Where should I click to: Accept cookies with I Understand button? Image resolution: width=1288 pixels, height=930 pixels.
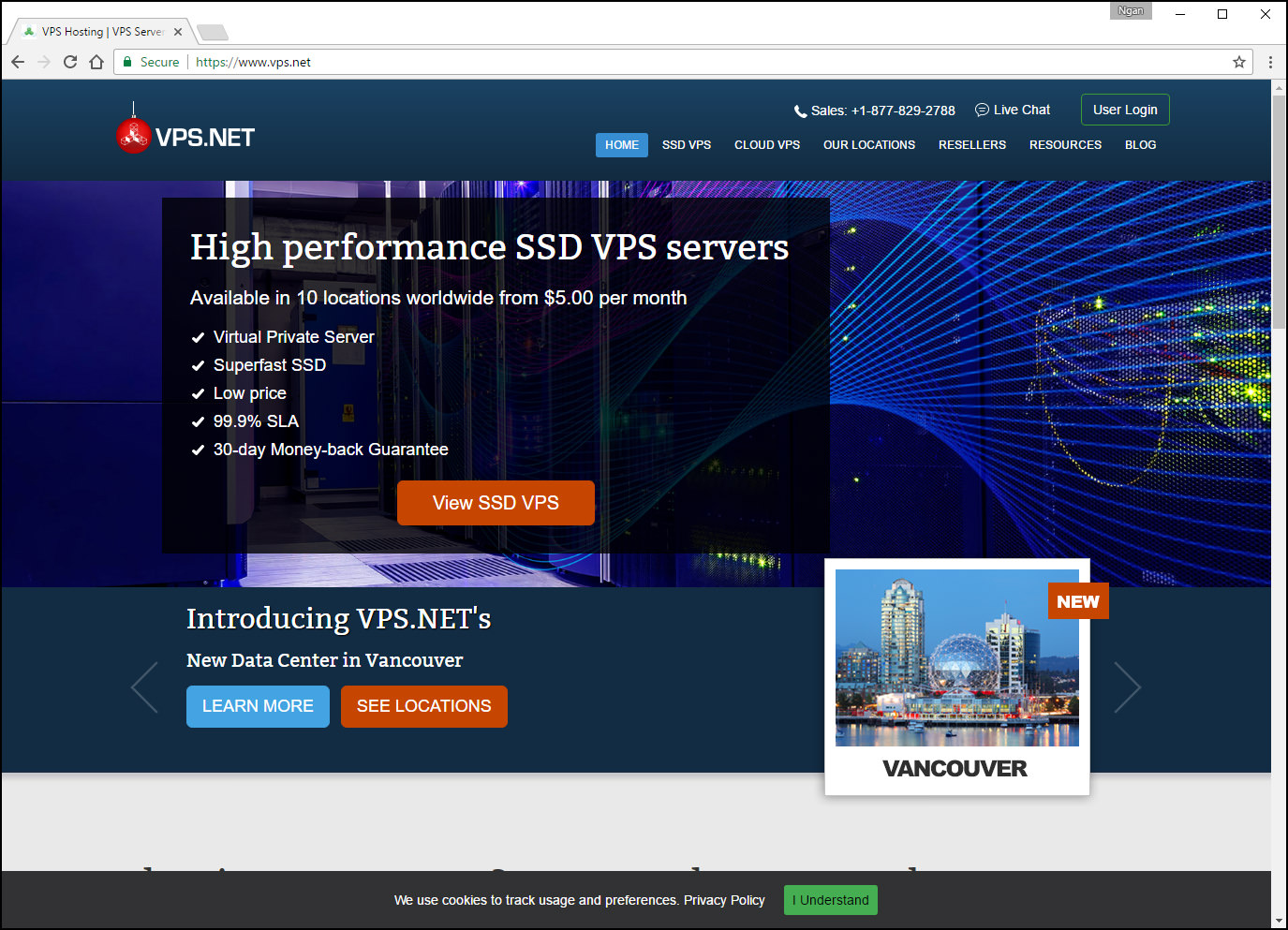(x=831, y=900)
